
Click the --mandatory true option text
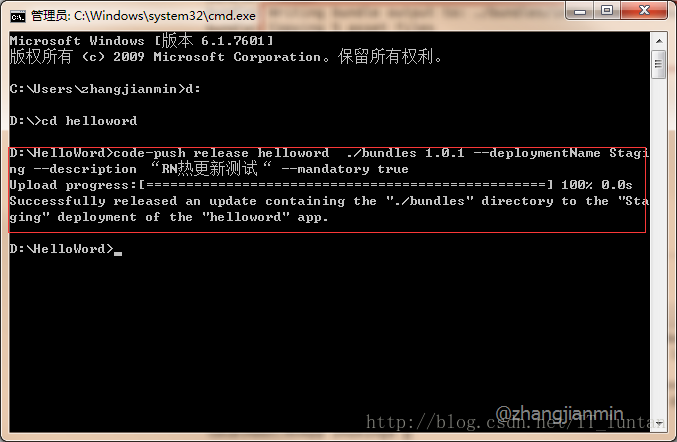pyautogui.click(x=345, y=169)
